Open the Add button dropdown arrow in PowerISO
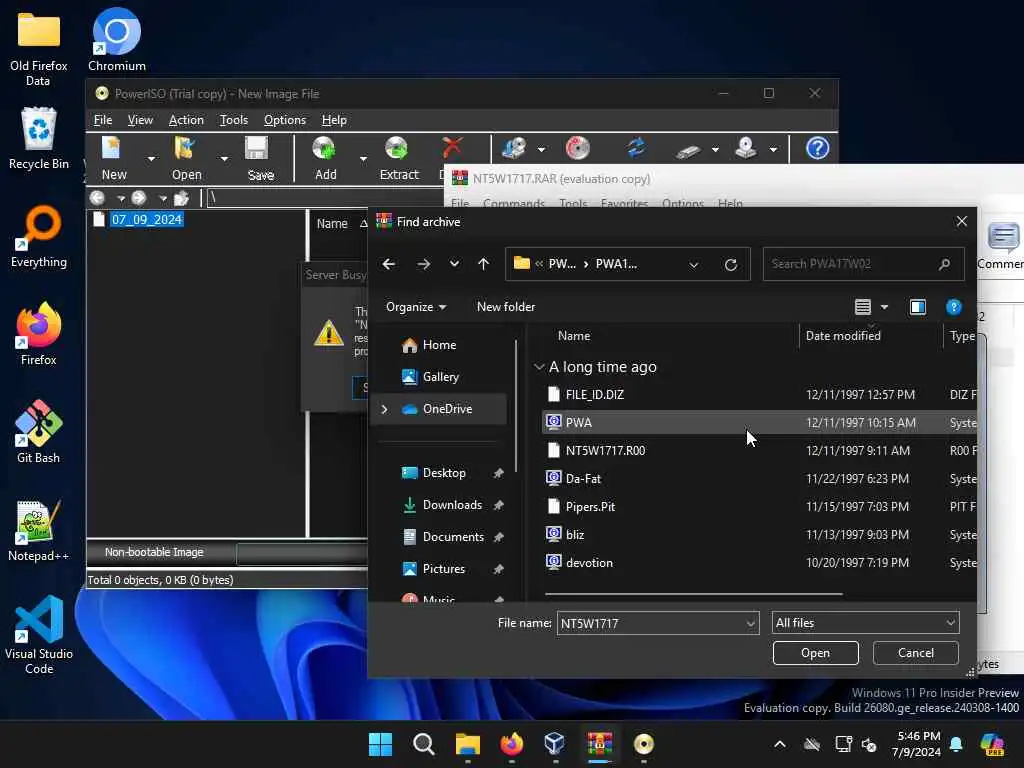The height and width of the screenshot is (768, 1024). point(363,159)
